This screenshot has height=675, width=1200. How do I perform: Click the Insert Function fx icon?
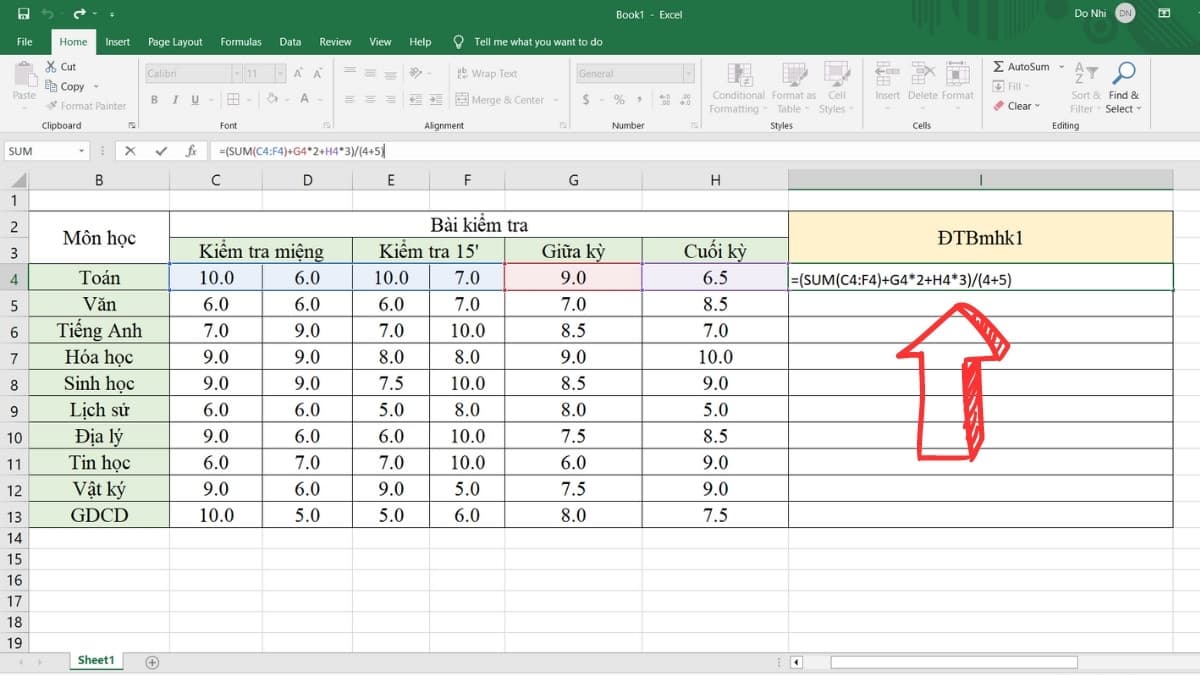pos(190,151)
